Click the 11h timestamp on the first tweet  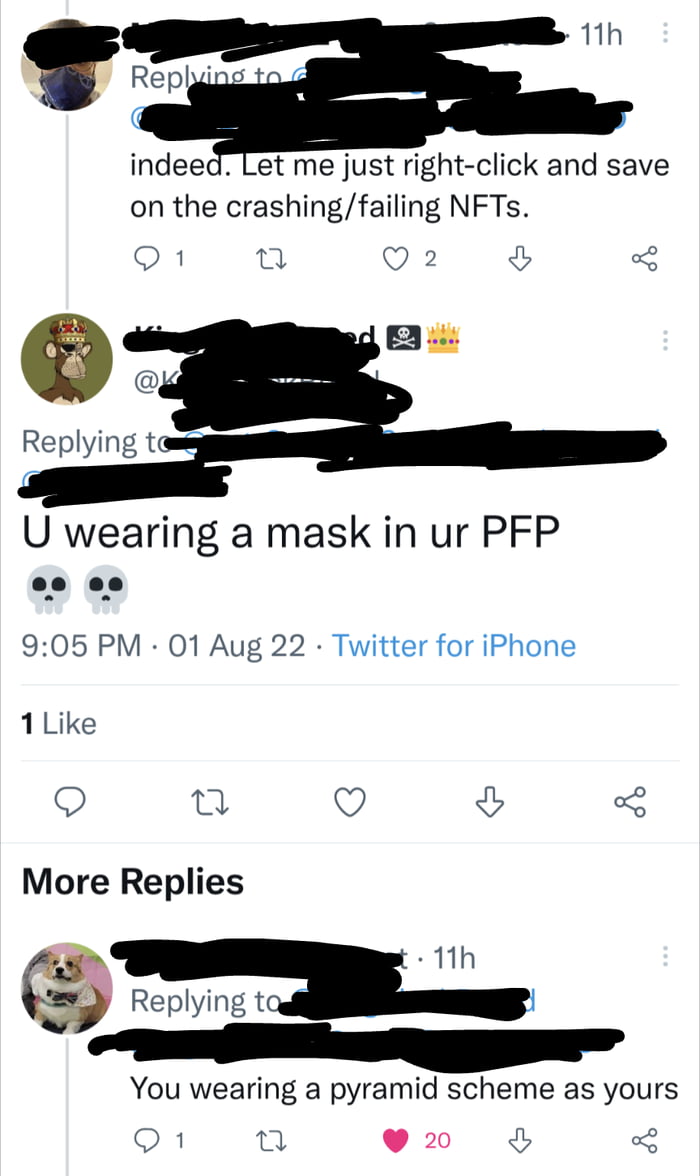pyautogui.click(x=604, y=35)
